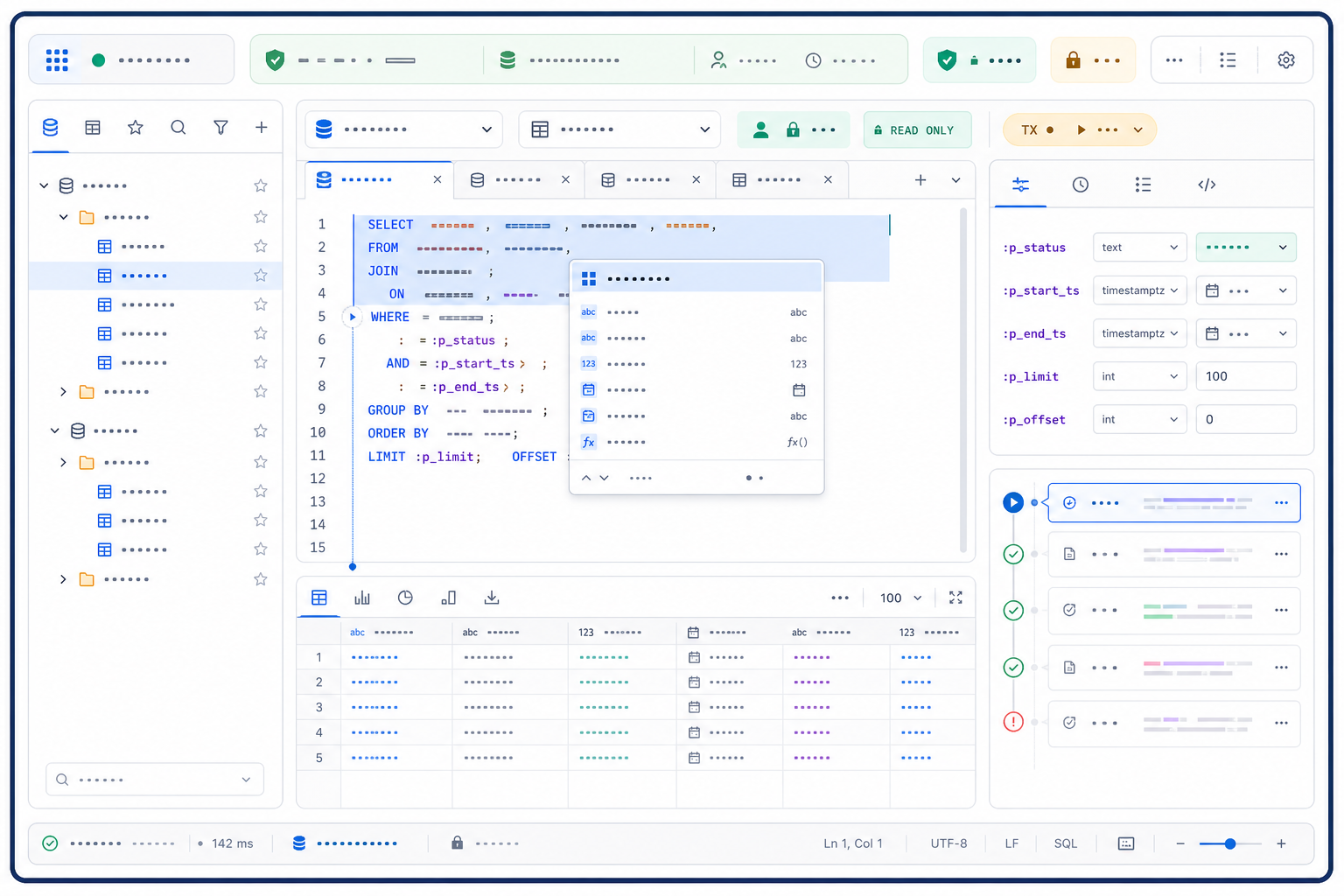The height and width of the screenshot is (896, 1344).
Task: Collapse the first database tree node
Action: 44,185
